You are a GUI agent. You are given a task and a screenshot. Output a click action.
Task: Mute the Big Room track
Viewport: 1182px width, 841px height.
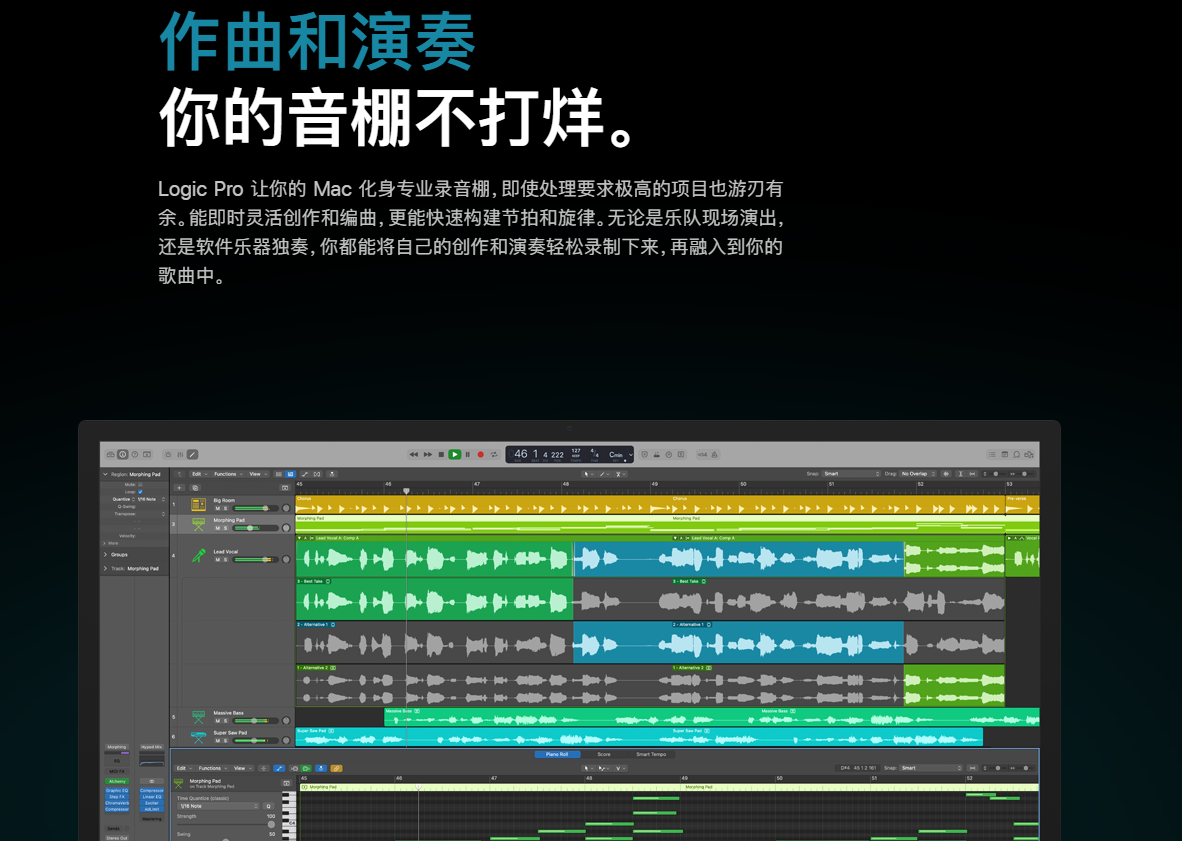pyautogui.click(x=218, y=509)
